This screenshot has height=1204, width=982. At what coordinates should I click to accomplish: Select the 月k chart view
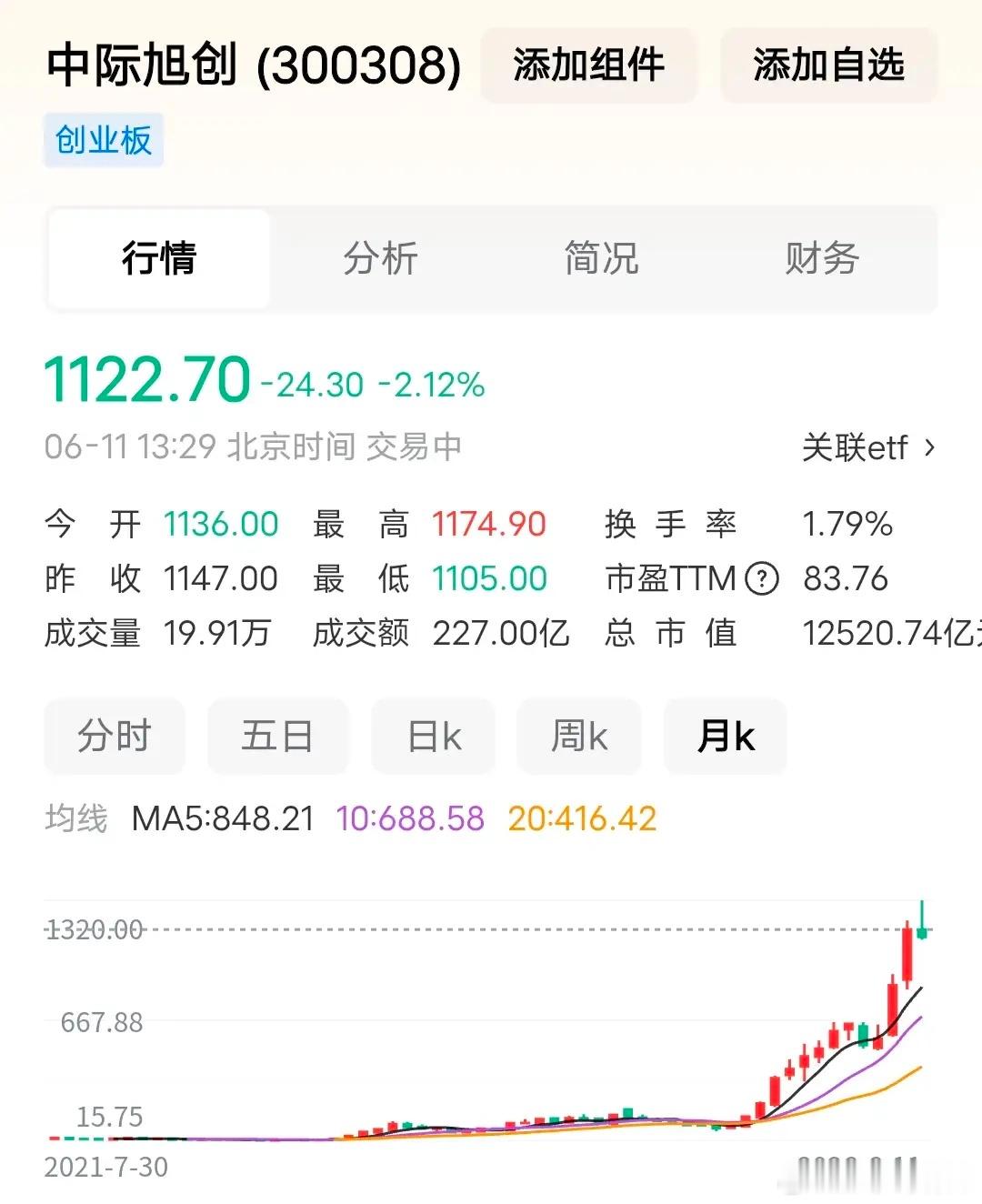pyautogui.click(x=726, y=736)
